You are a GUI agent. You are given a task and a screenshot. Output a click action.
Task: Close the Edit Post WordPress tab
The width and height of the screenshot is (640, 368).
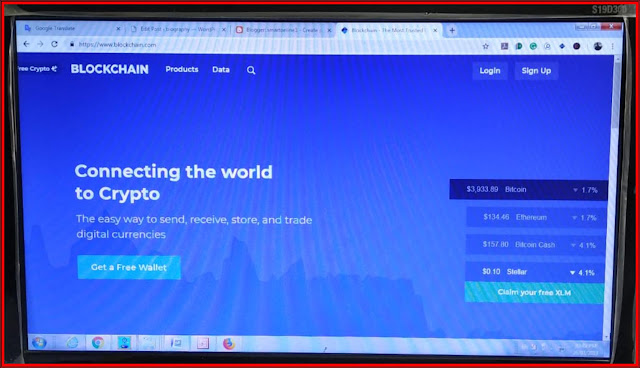coord(224,30)
